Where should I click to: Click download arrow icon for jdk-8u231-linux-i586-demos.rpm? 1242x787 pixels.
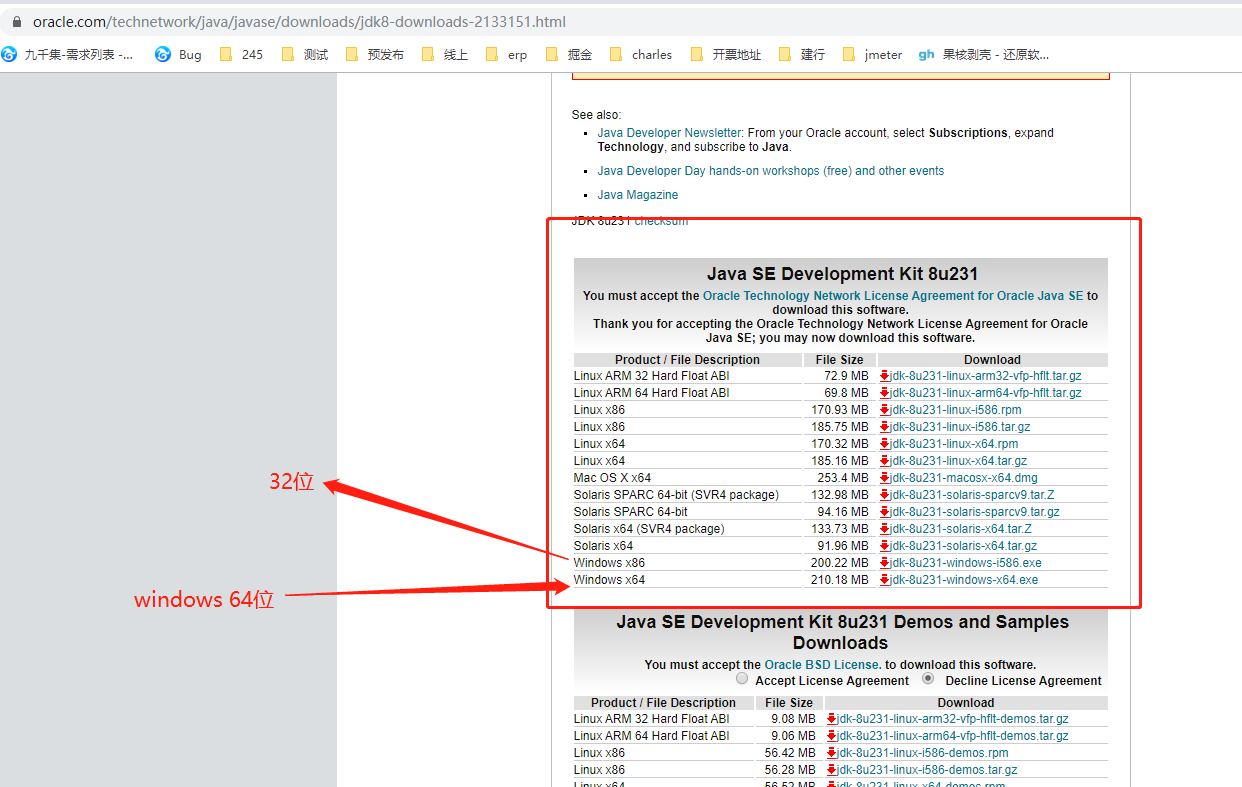(832, 753)
